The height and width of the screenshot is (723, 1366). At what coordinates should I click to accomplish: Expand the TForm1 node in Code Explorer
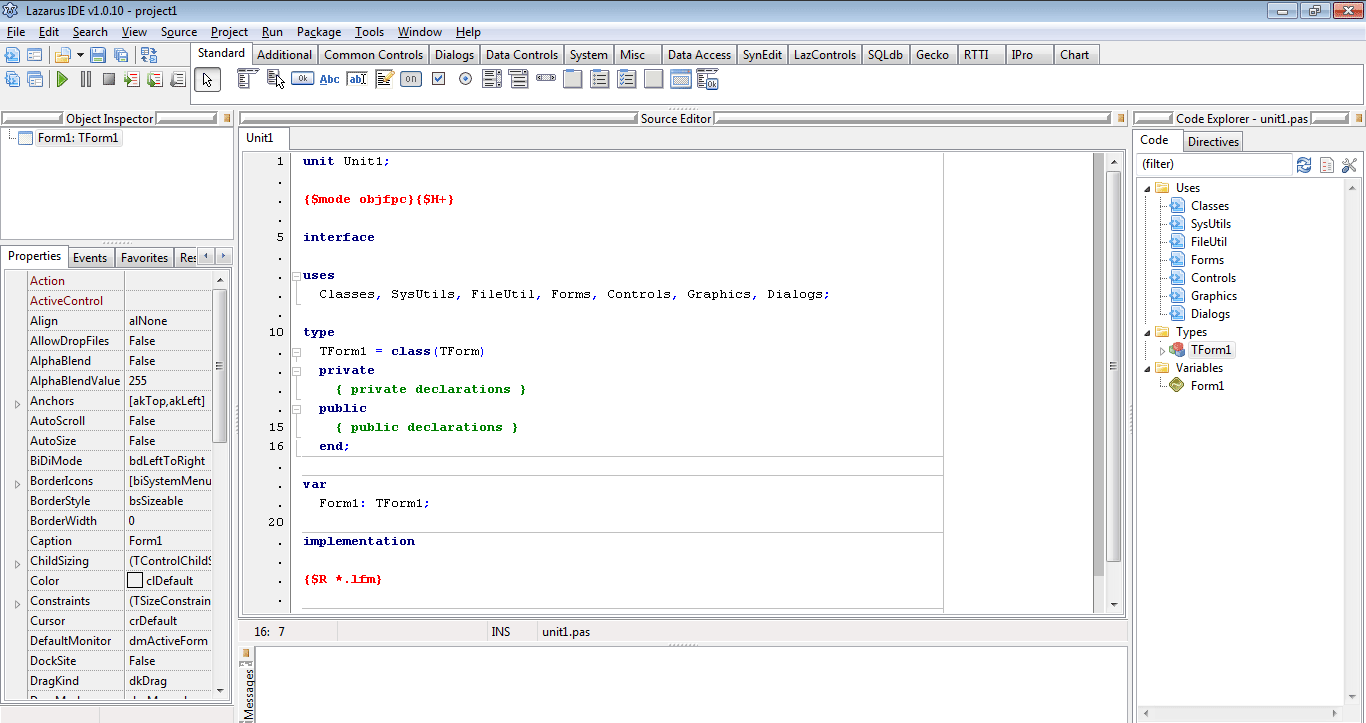tap(1162, 350)
